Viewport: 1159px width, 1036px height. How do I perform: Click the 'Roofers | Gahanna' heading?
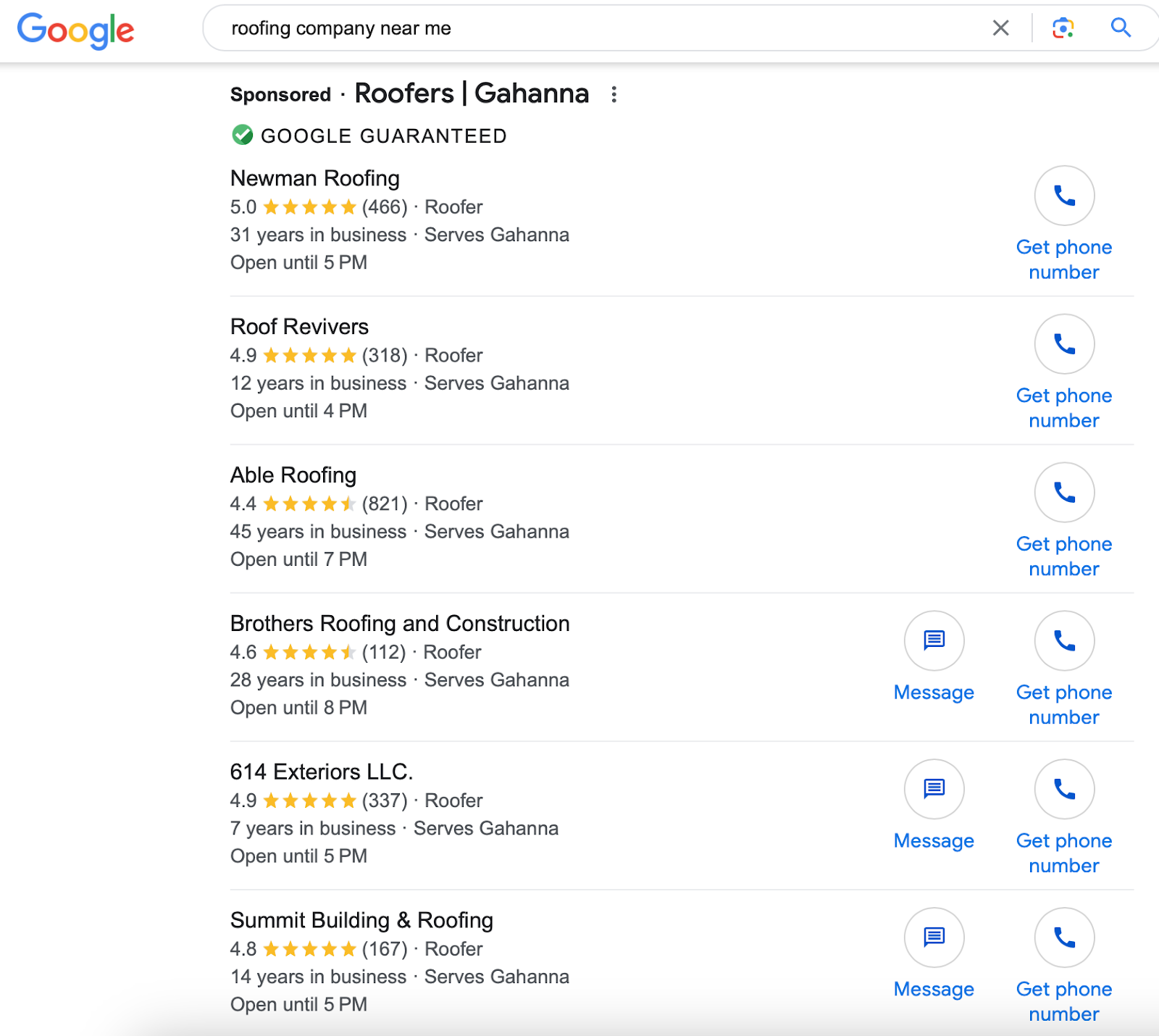coord(472,93)
